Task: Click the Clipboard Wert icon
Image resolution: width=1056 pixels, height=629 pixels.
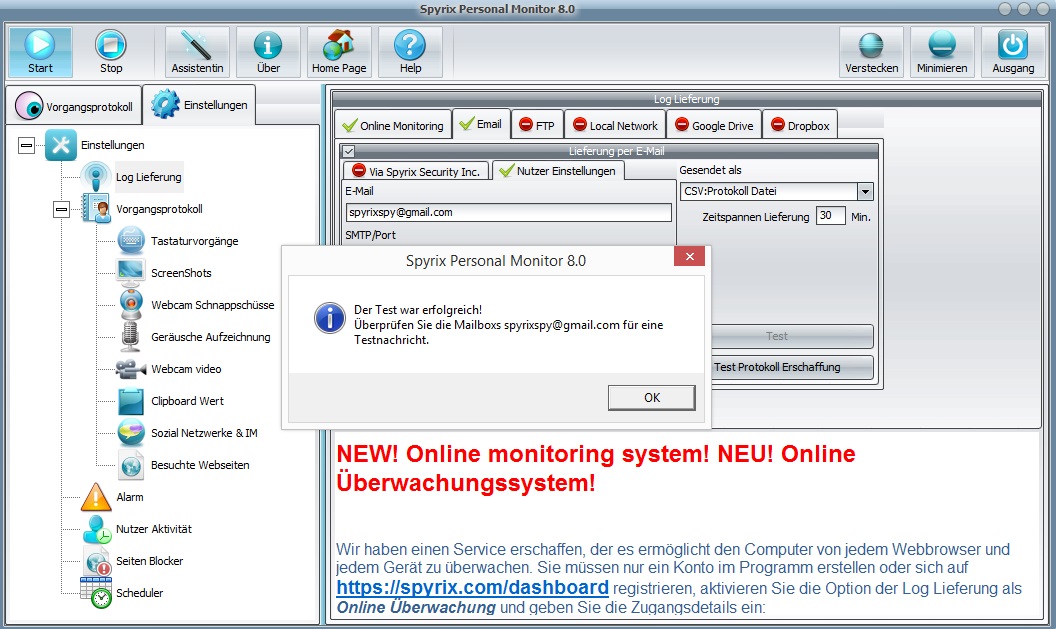Action: (131, 401)
